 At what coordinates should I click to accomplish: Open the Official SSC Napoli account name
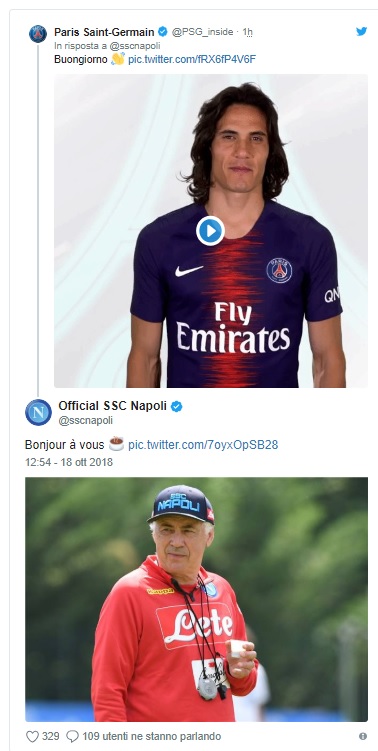click(x=113, y=406)
